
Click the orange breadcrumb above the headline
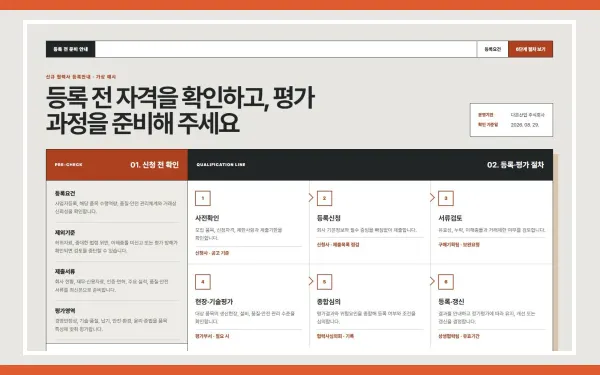coord(81,77)
